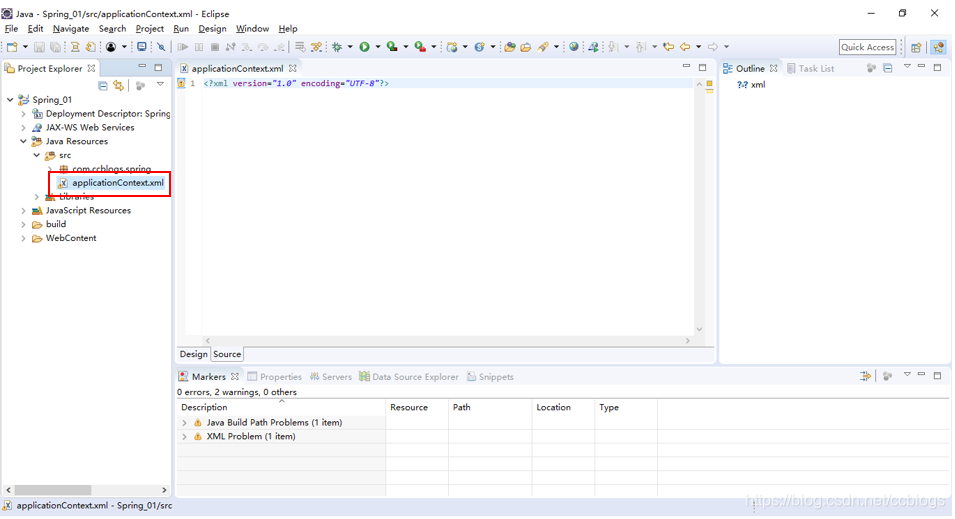Switch to the Properties view tab
Viewport: 955px width, 519px height.
pos(274,376)
